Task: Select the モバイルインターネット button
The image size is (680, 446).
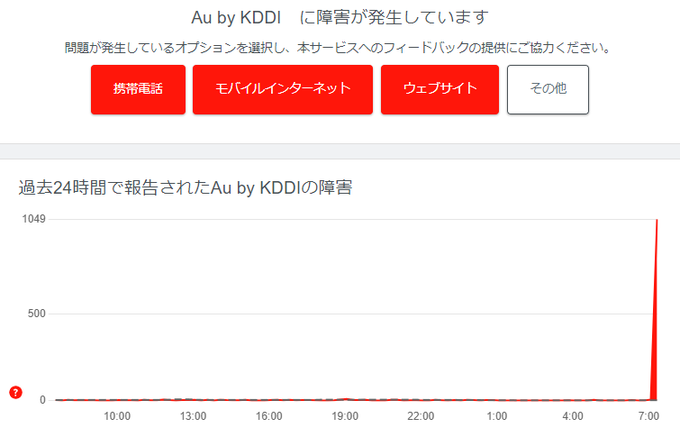Action: click(283, 90)
